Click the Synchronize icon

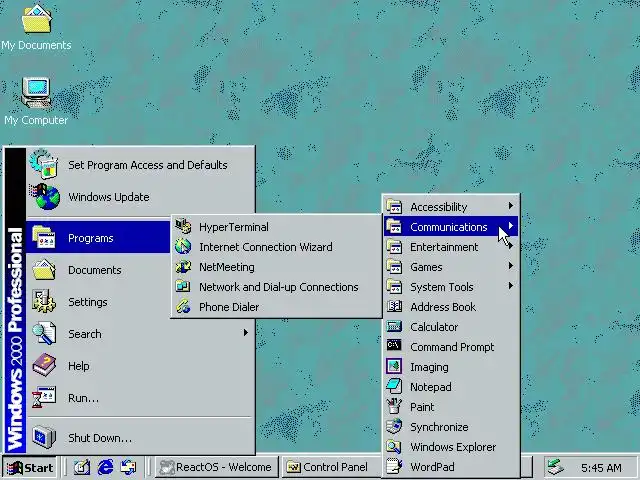[x=394, y=426]
